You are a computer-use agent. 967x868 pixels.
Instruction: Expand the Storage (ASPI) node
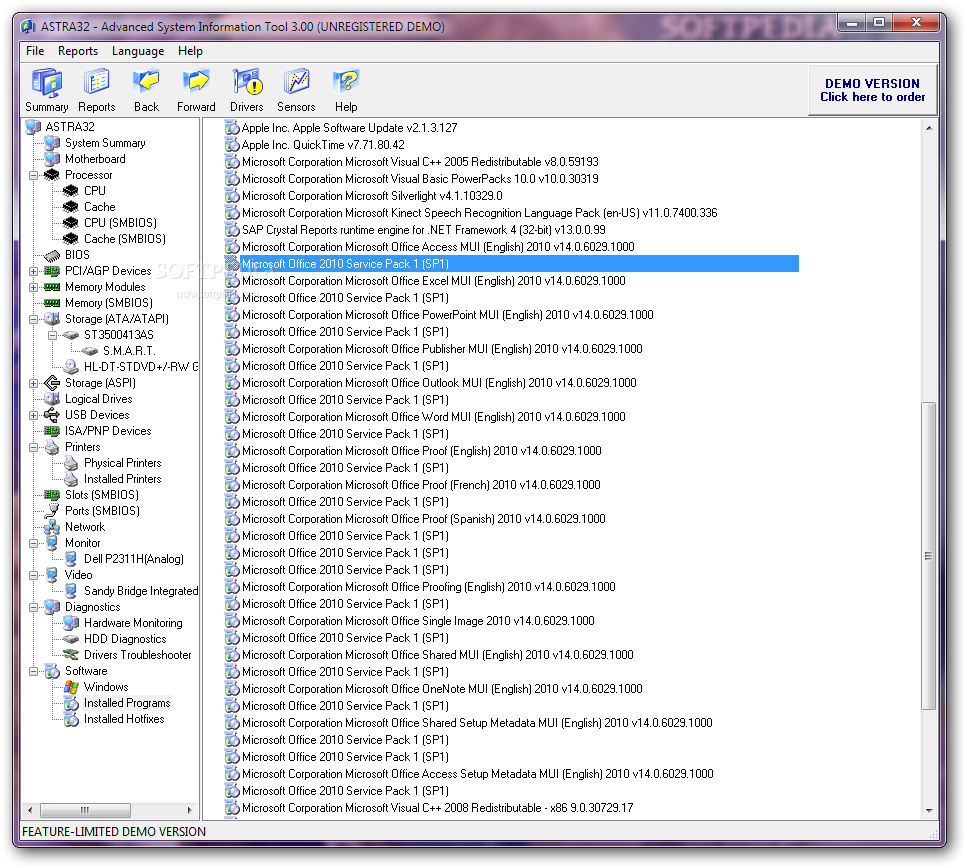coord(33,383)
